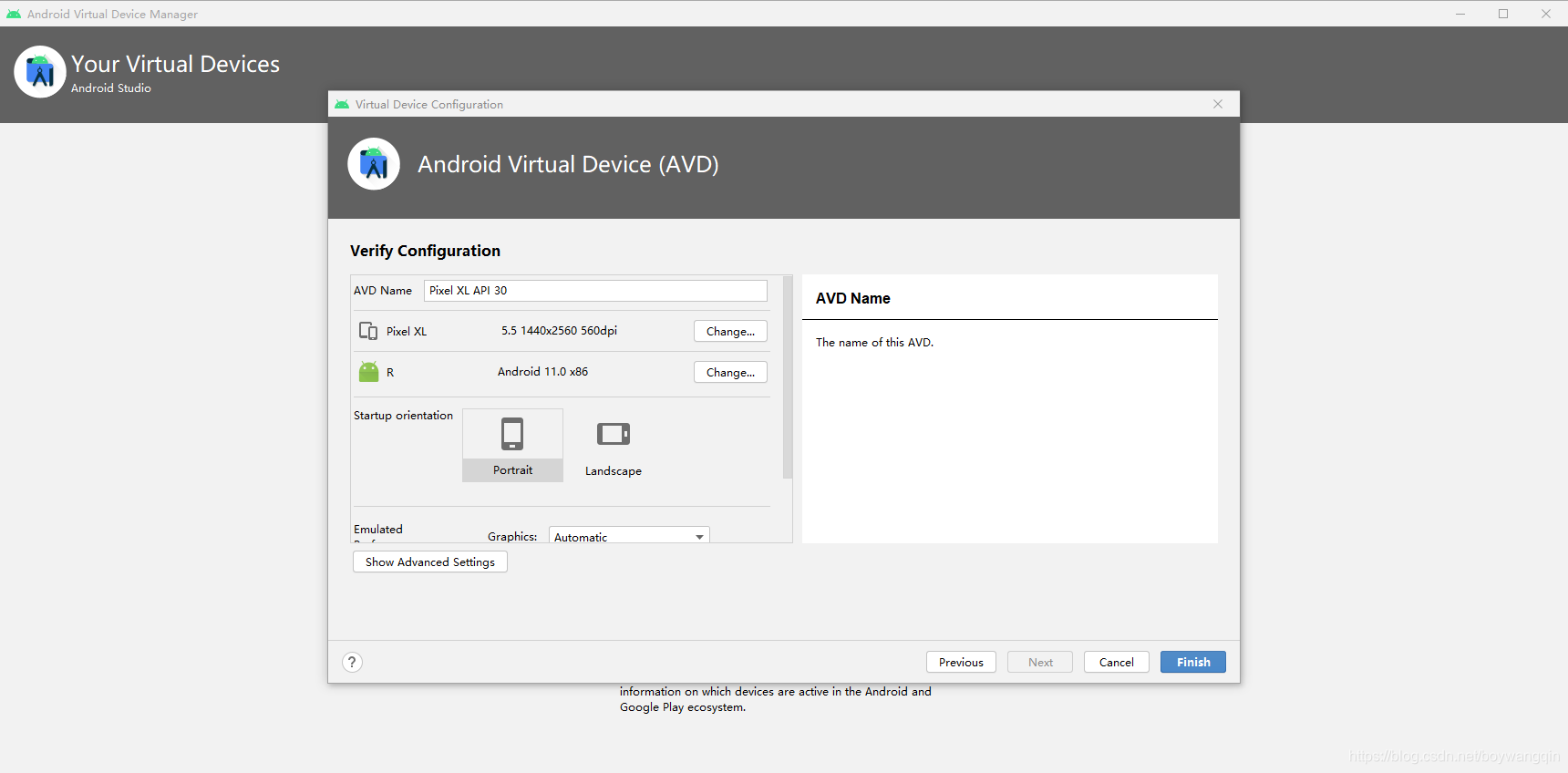
Task: Click the Android icon in Virtual Device Configuration title bar
Action: (342, 105)
